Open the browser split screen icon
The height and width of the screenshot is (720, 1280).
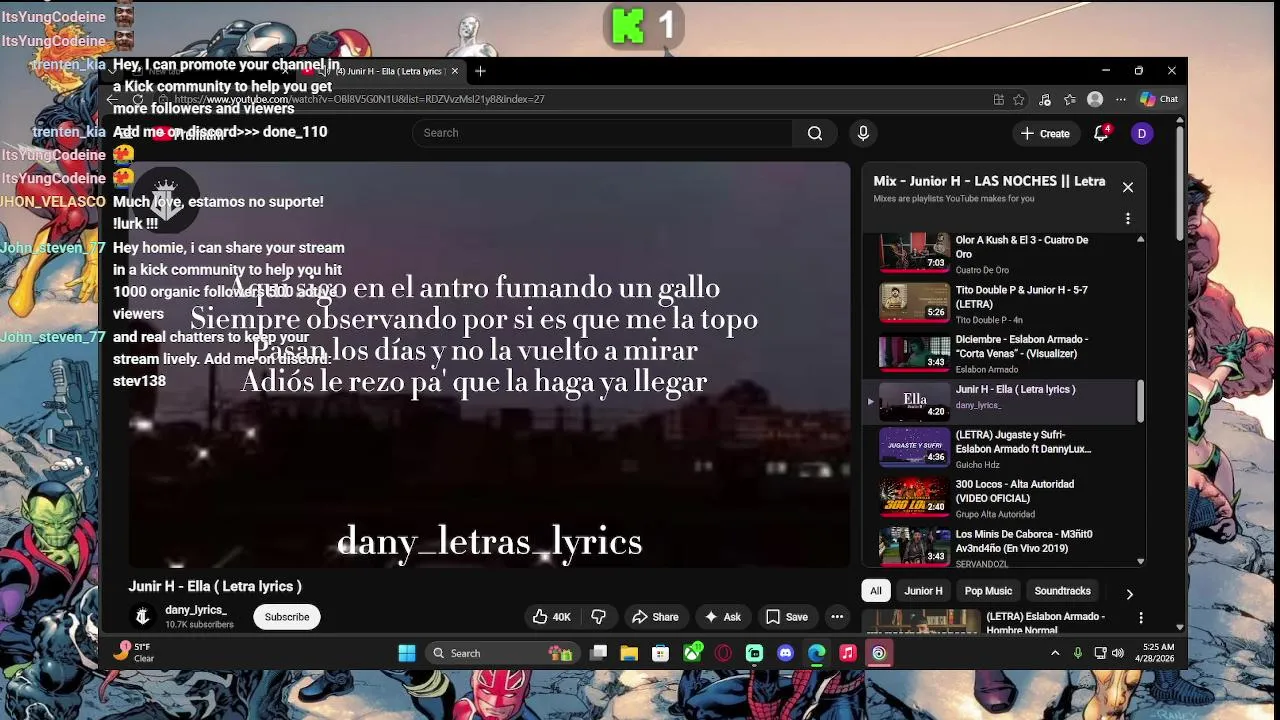click(998, 99)
